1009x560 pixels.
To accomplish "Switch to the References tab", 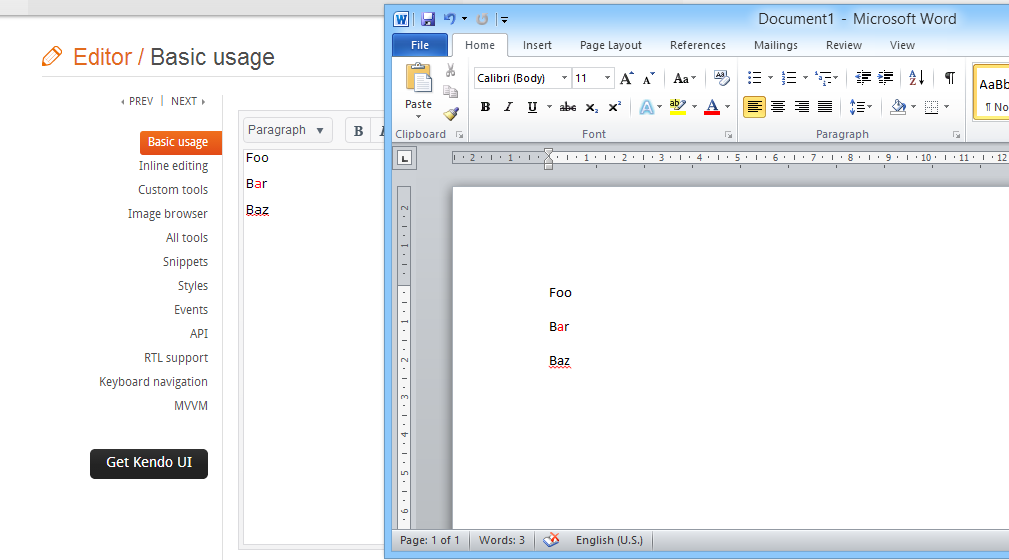I will pyautogui.click(x=698, y=45).
